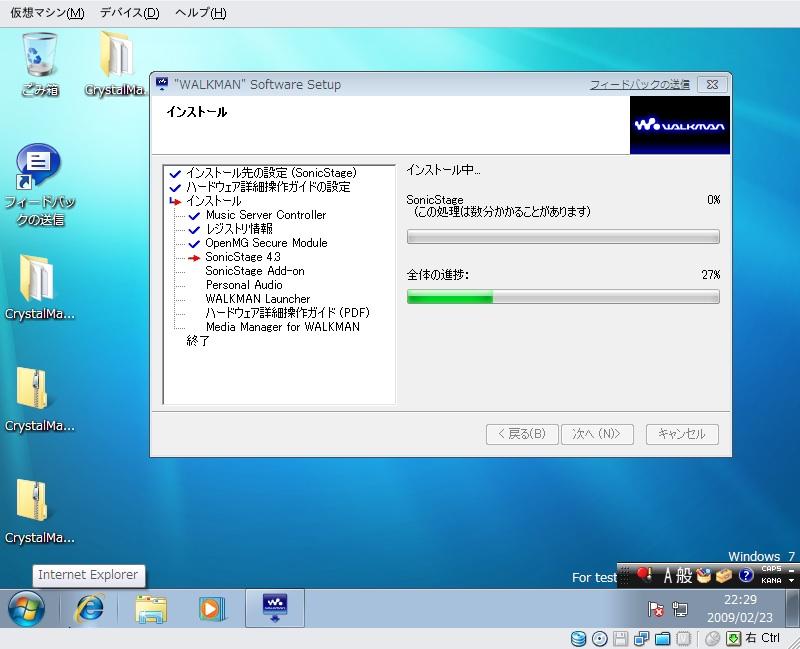Open IME help question mark icon

[x=745, y=576]
